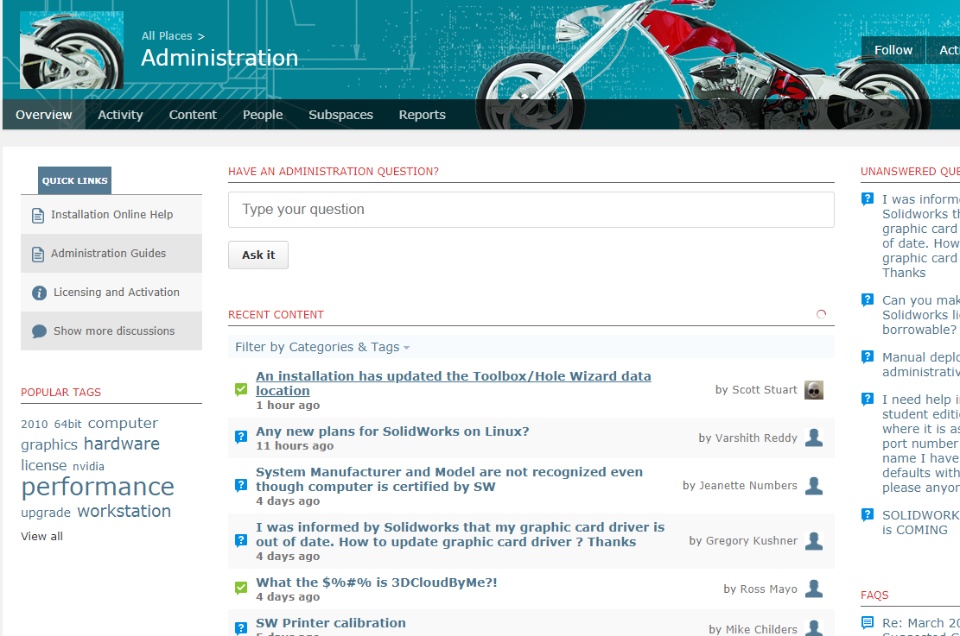This screenshot has width=960, height=636.
Task: Open Gregory Kushner author name
Action: tap(752, 541)
